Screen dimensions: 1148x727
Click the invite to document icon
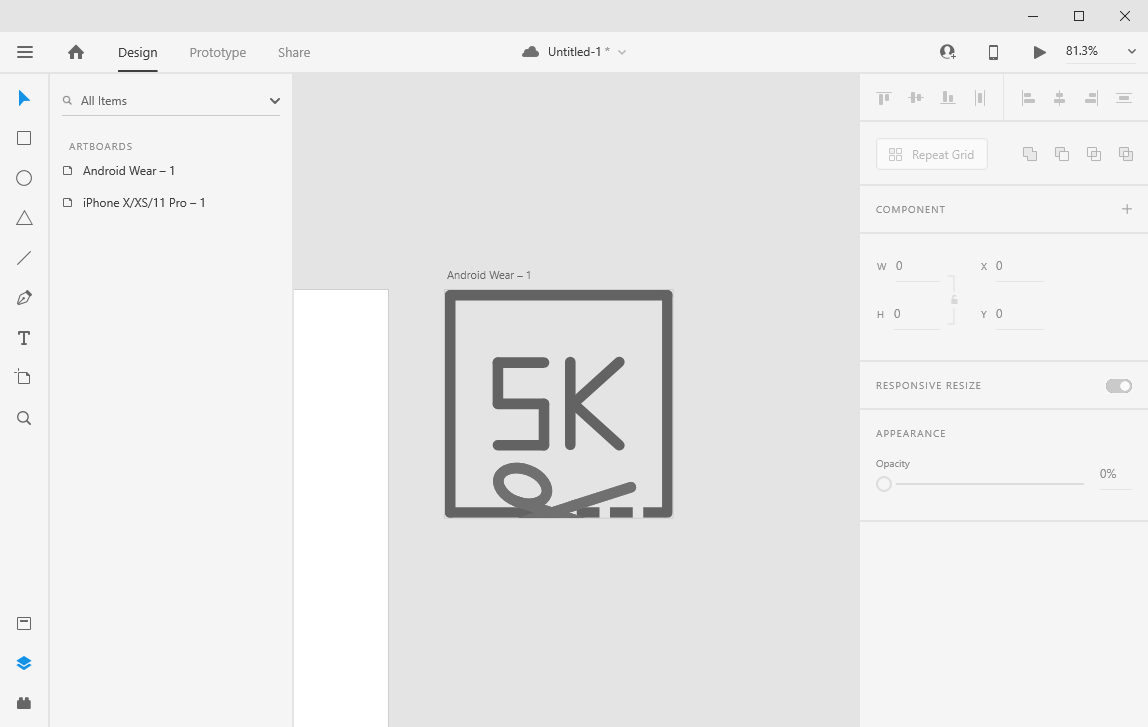(x=947, y=52)
